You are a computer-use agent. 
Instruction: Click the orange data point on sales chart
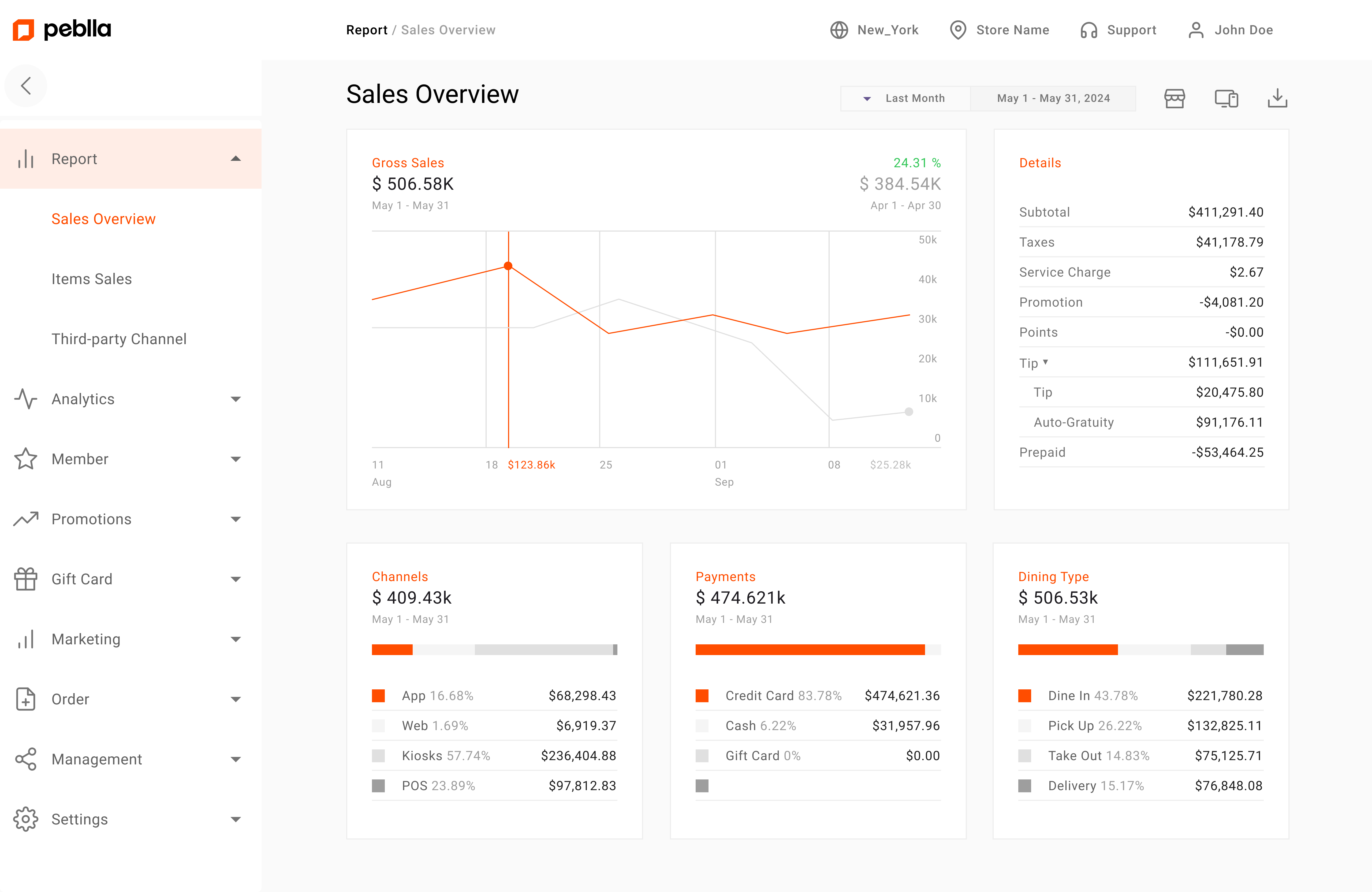click(x=508, y=266)
